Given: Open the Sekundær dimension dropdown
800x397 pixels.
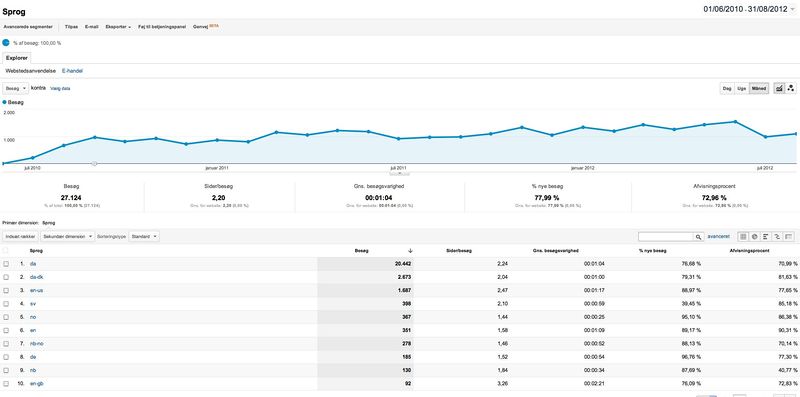Looking at the screenshot, I should pos(68,237).
